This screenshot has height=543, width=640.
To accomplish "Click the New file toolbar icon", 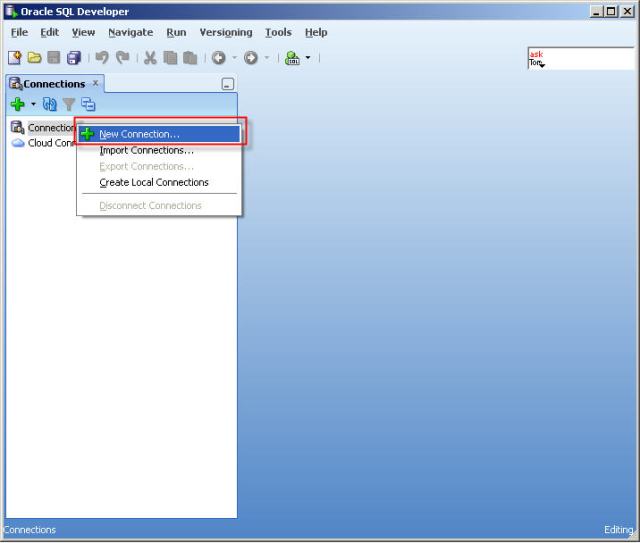I will [x=15, y=58].
